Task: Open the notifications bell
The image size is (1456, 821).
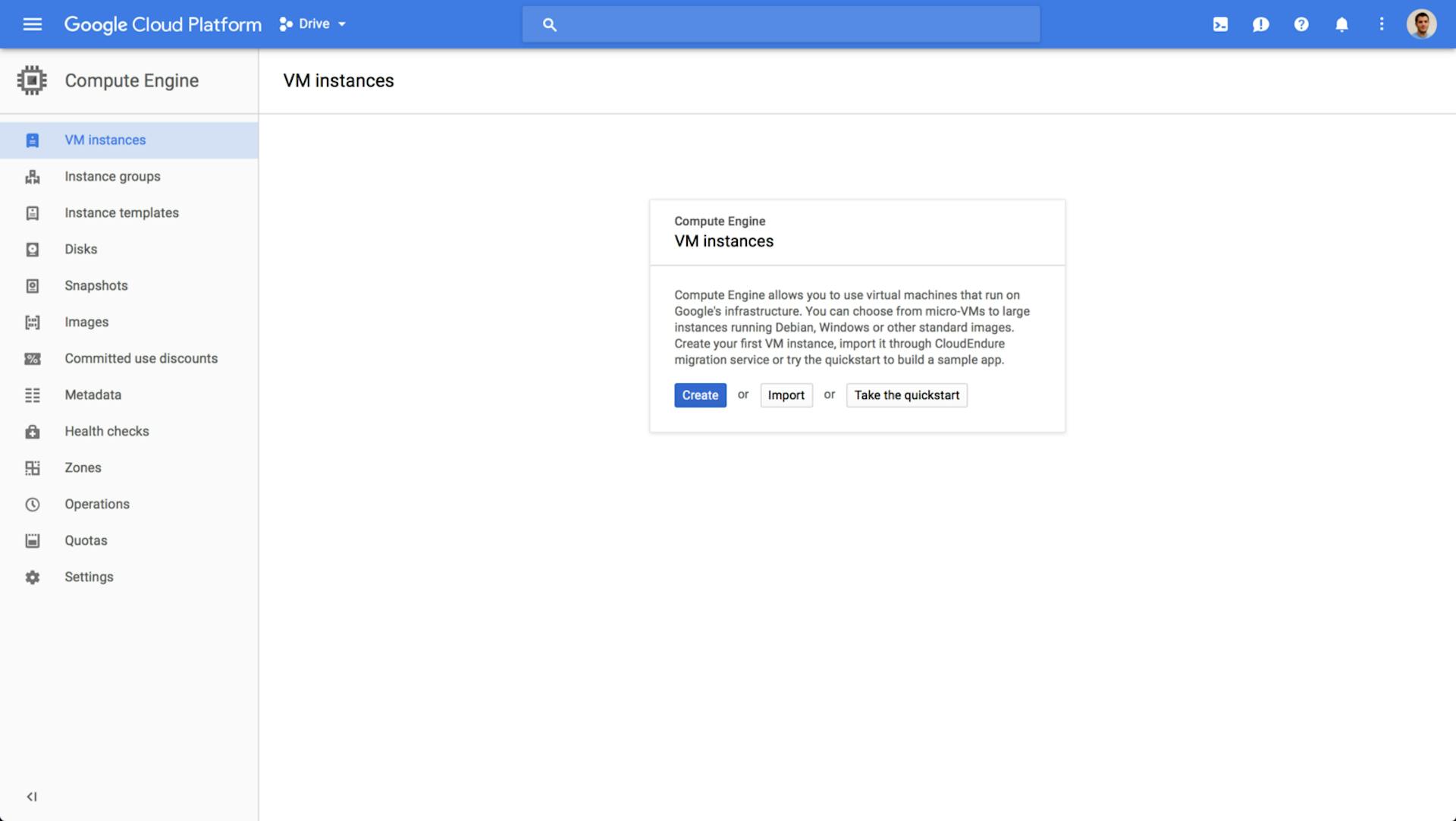Action: click(x=1341, y=24)
